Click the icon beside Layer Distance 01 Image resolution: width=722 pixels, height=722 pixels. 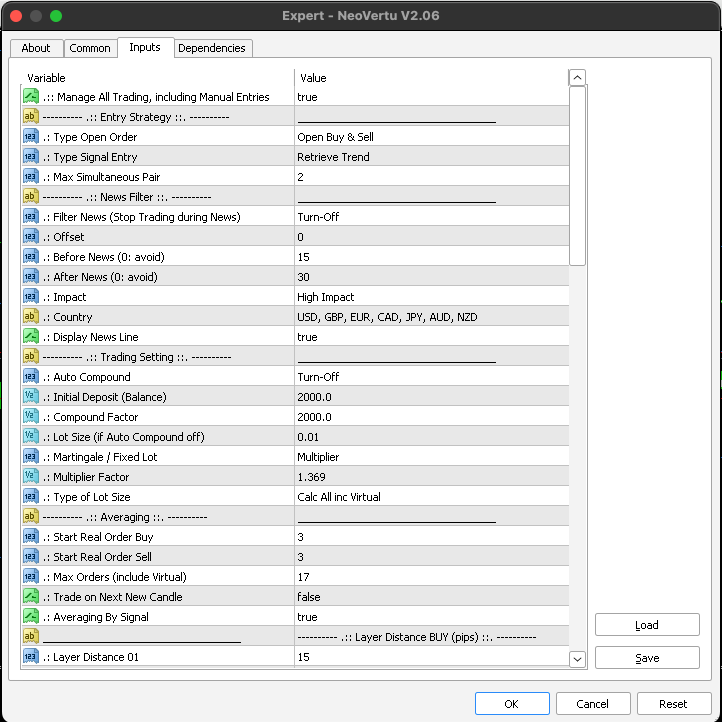(30, 657)
